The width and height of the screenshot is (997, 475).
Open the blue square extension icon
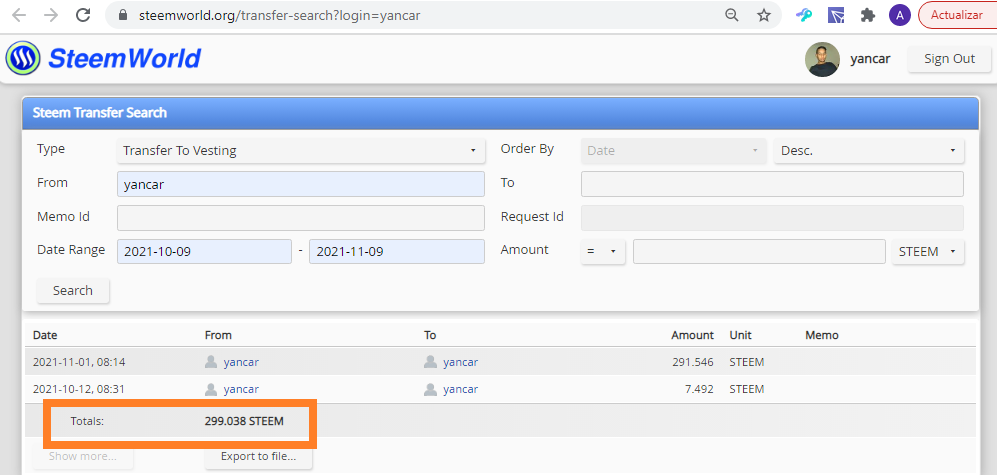point(835,15)
